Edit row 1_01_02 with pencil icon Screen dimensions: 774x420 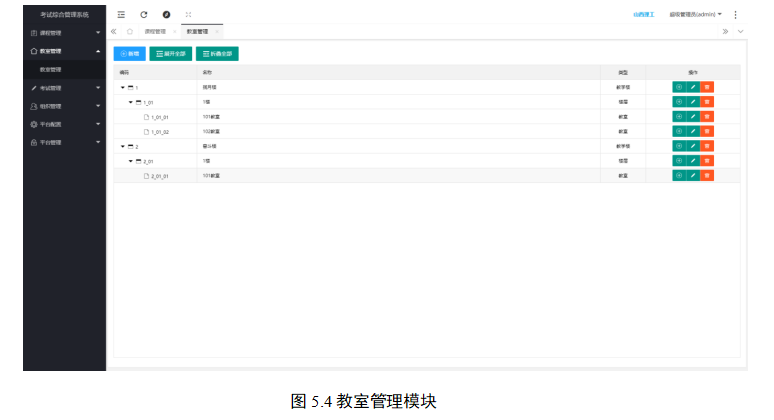point(693,131)
